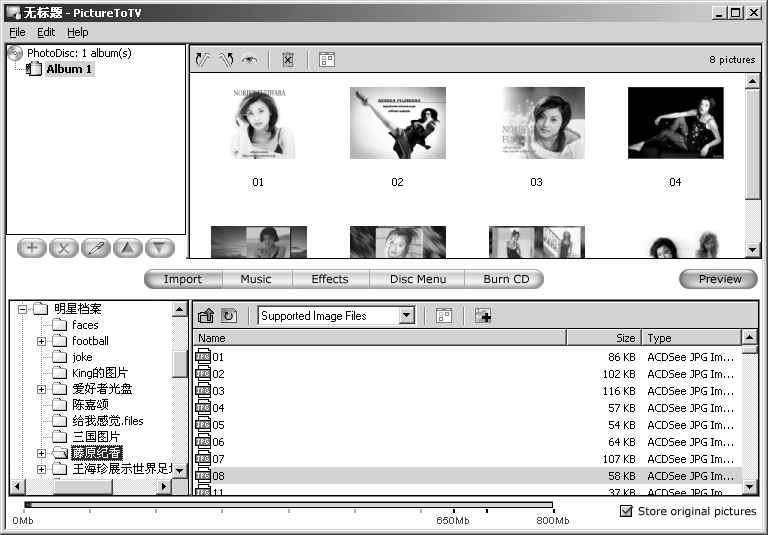Switch file browser view mode icon
Viewport: 768px width, 535px height.
[x=444, y=316]
